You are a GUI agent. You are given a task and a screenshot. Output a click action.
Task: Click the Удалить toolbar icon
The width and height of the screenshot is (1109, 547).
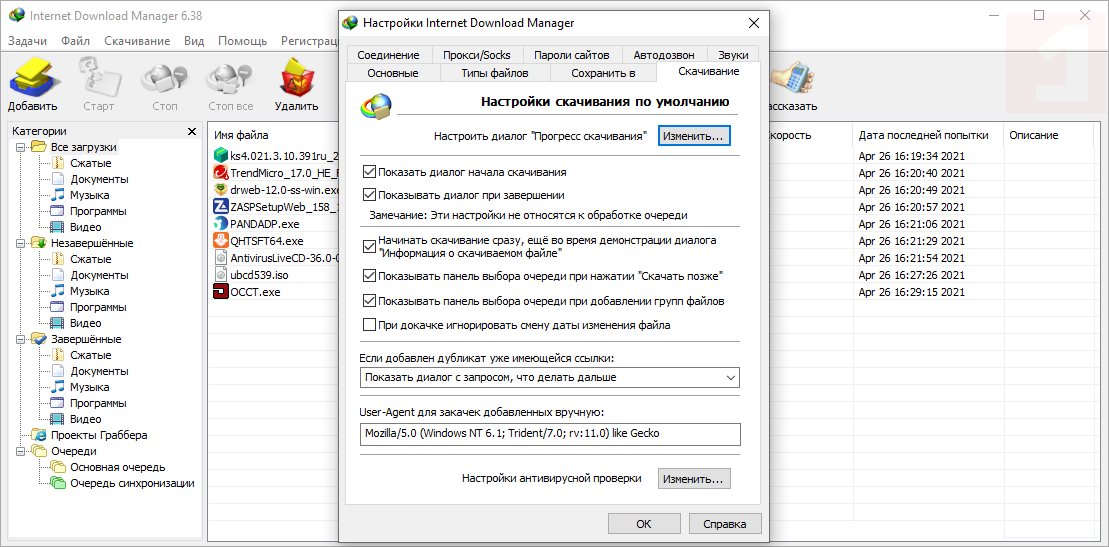pyautogui.click(x=297, y=78)
